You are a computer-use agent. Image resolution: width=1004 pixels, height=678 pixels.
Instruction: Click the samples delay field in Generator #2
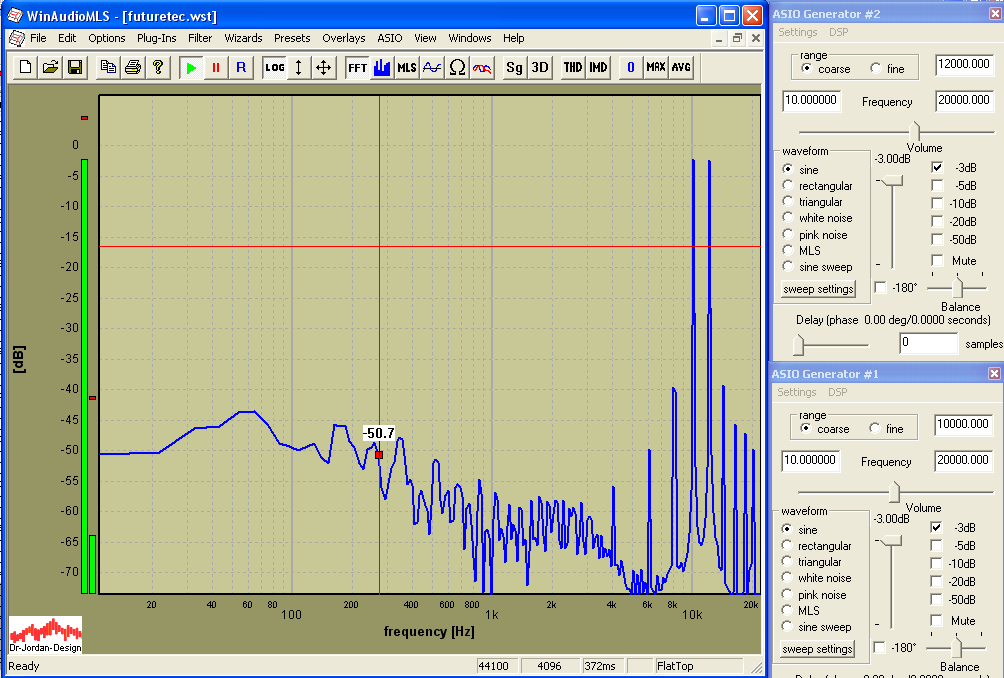tap(927, 343)
